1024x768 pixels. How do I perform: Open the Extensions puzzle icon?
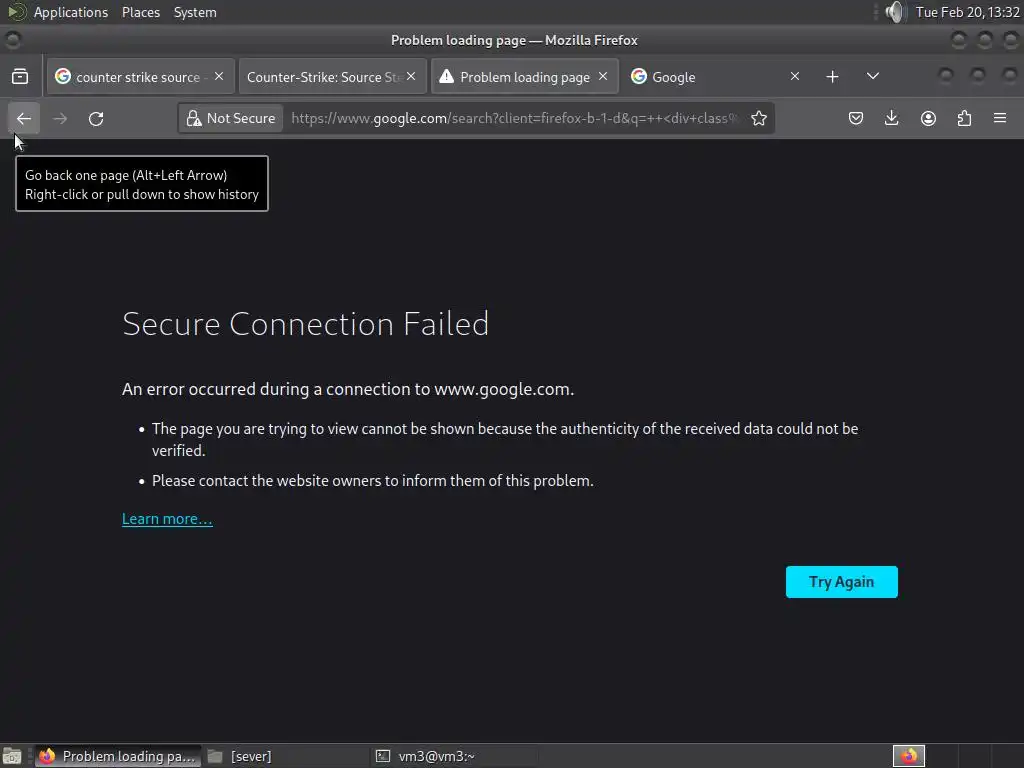click(x=964, y=118)
